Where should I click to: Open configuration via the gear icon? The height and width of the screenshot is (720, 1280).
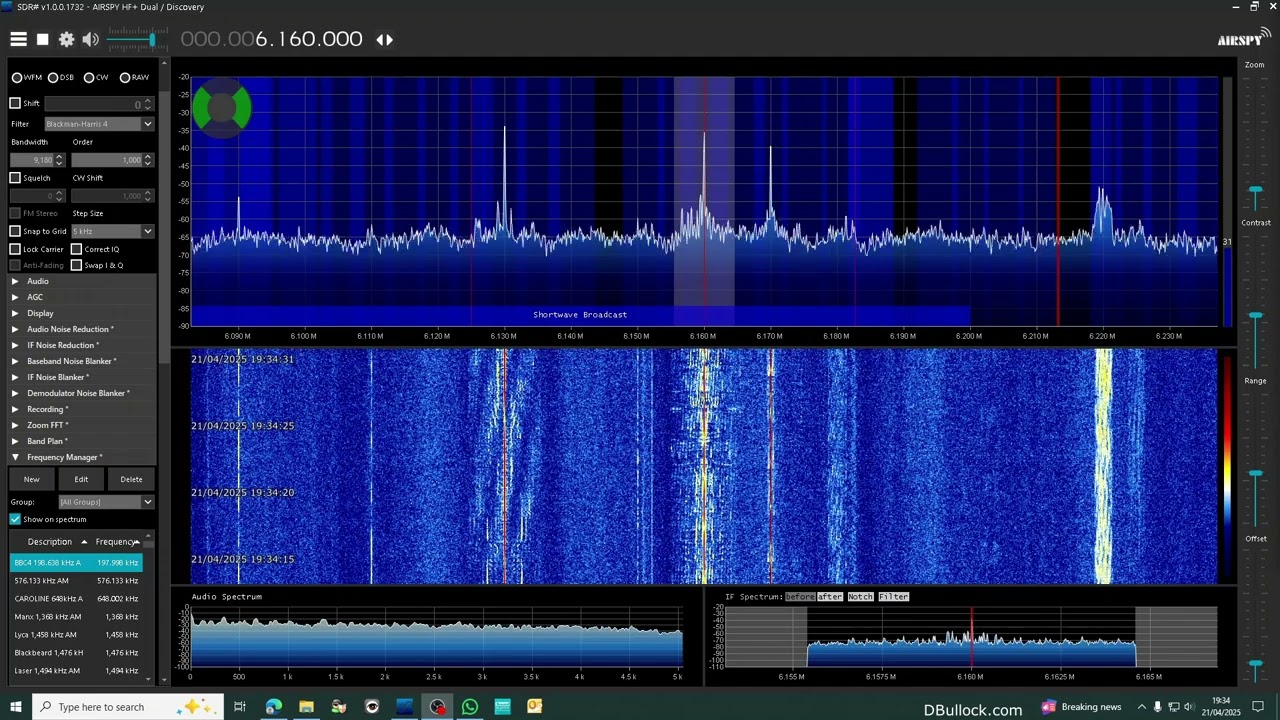[x=66, y=39]
